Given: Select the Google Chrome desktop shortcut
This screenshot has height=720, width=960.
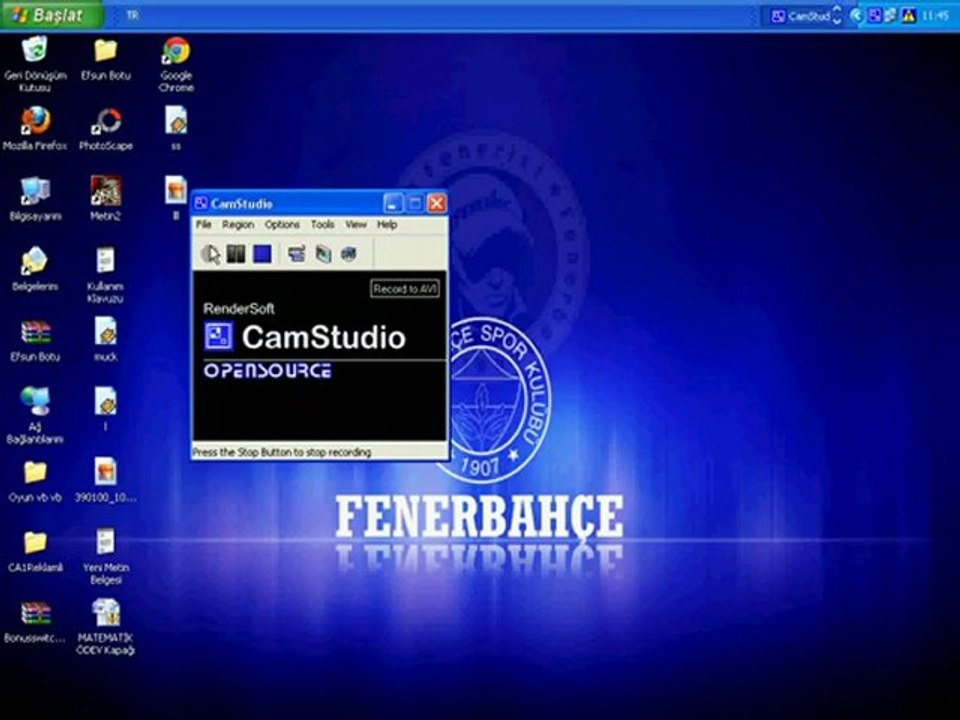Looking at the screenshot, I should (176, 64).
